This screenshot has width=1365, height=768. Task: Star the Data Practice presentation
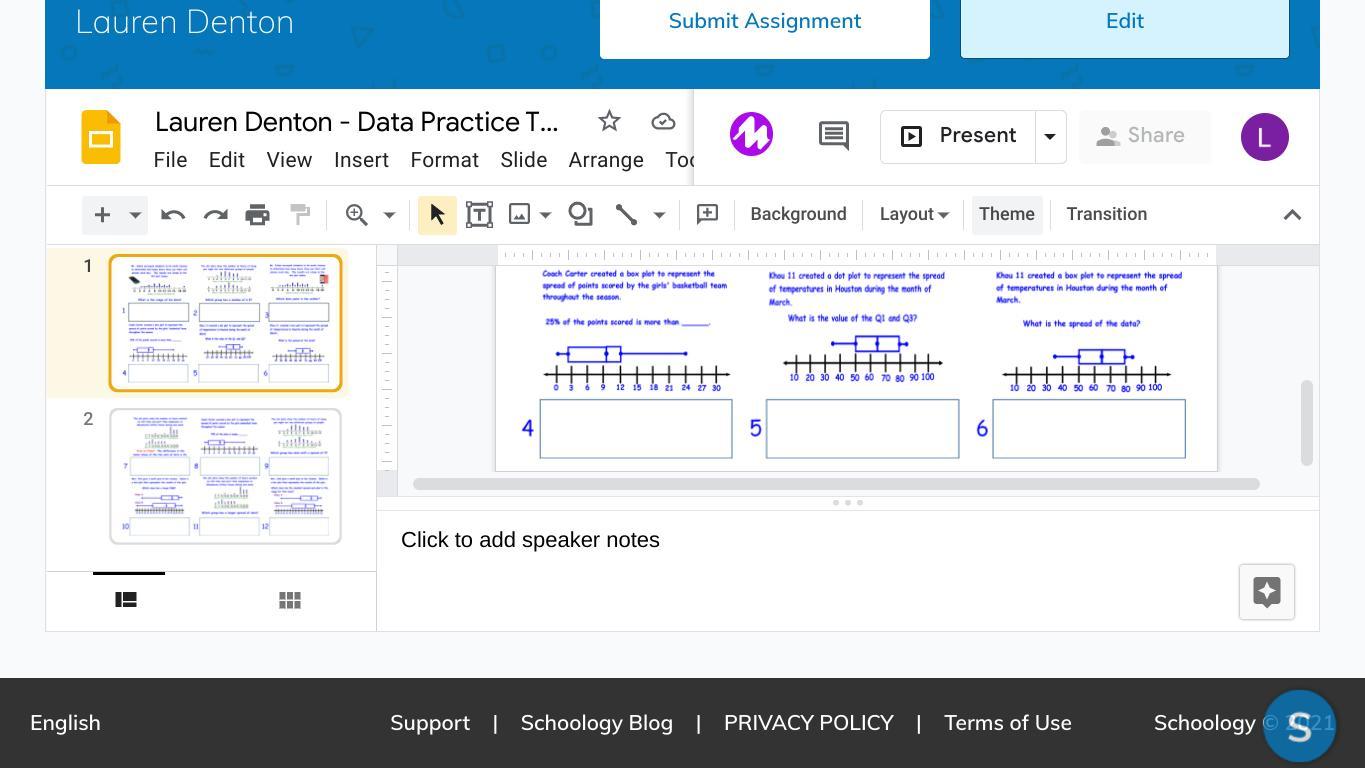click(609, 122)
